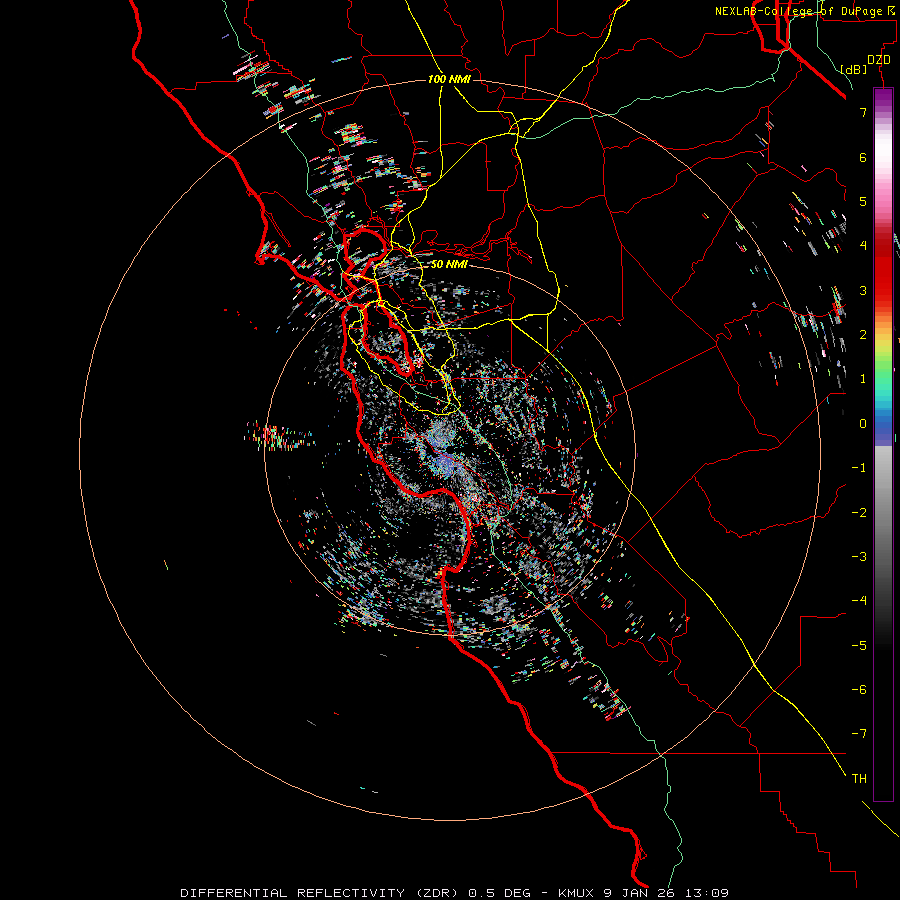The image size is (900, 900).
Task: Click the [dB] units label
Action: pyautogui.click(x=853, y=69)
